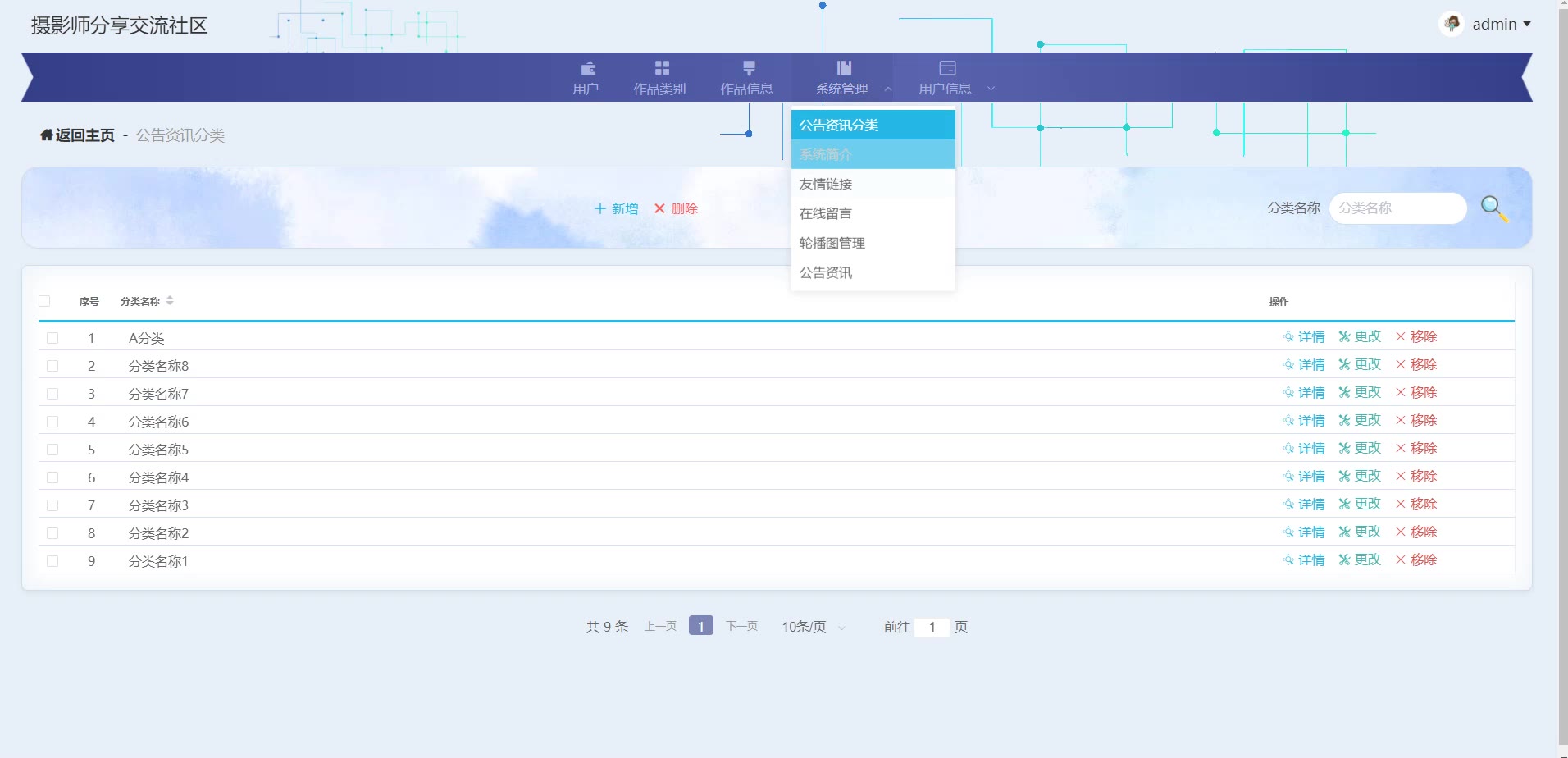1568x758 pixels.
Task: Expand the 用户信息 menu chevron
Action: (991, 89)
